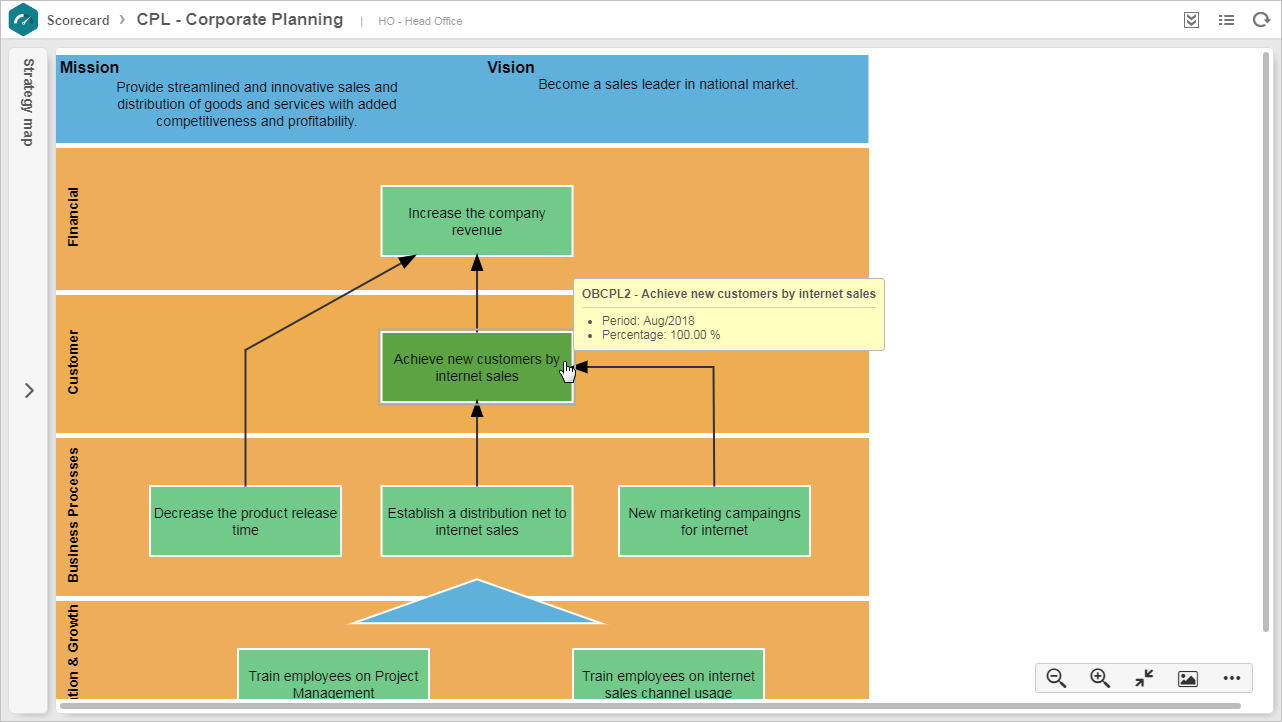This screenshot has width=1282, height=722.
Task: Click the zoom out magnifier icon
Action: point(1056,678)
